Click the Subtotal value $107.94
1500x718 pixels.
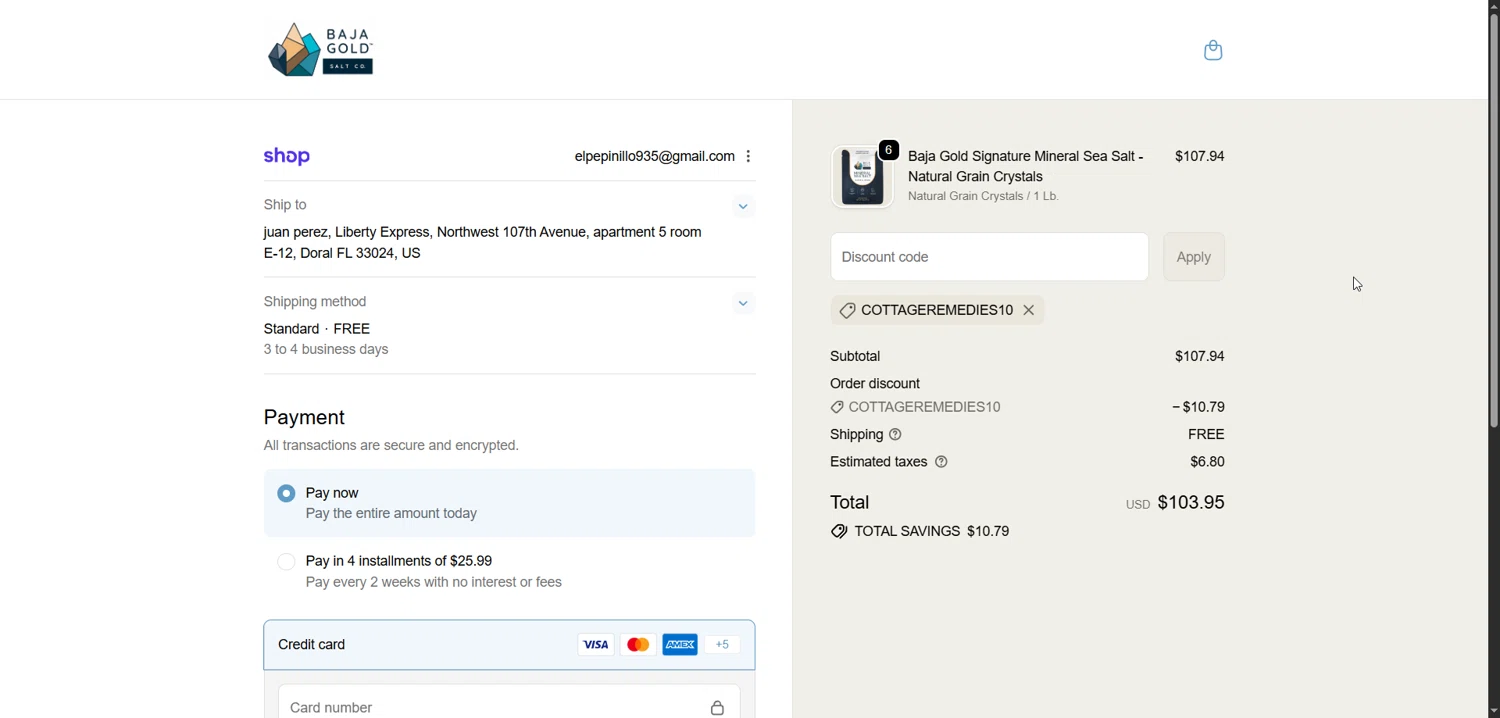click(x=1200, y=357)
